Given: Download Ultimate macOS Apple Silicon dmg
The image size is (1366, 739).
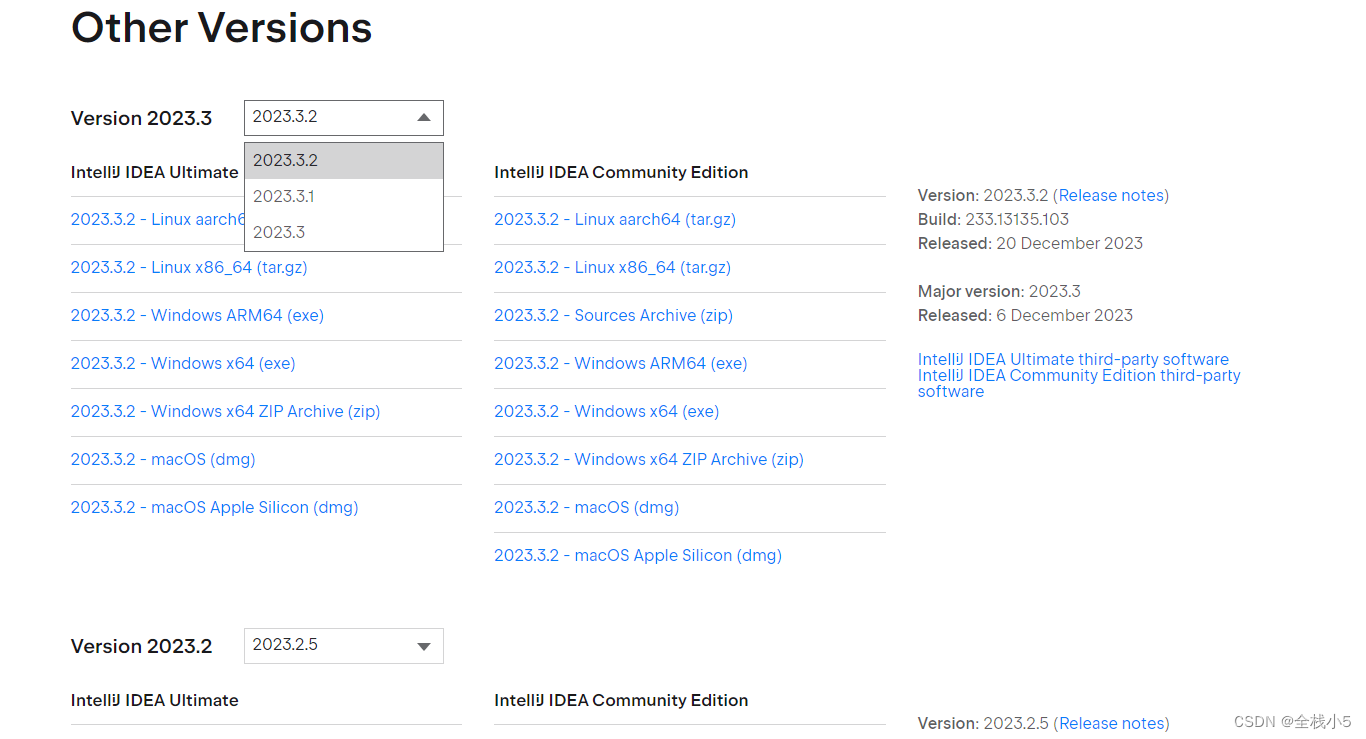Looking at the screenshot, I should tap(214, 508).
